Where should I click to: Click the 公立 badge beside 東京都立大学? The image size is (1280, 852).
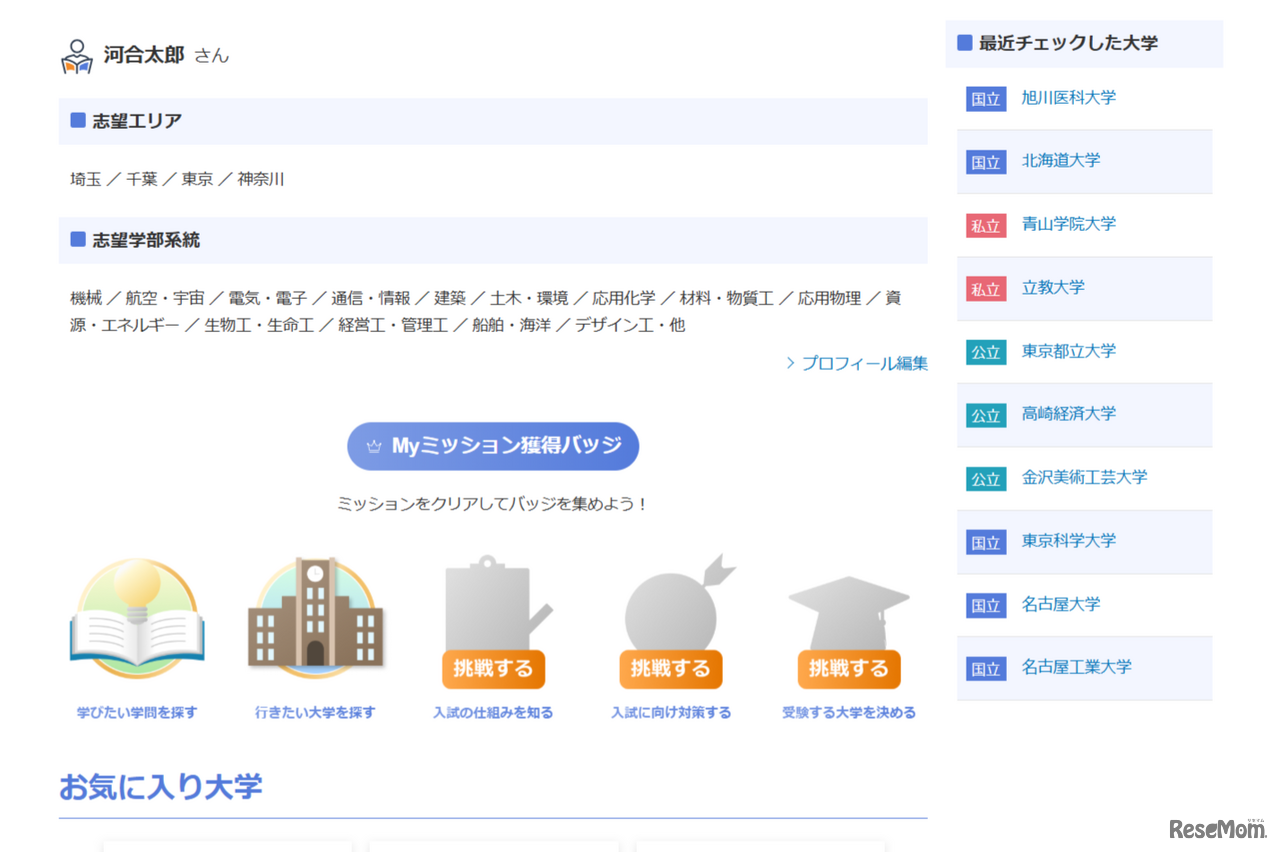tap(985, 352)
